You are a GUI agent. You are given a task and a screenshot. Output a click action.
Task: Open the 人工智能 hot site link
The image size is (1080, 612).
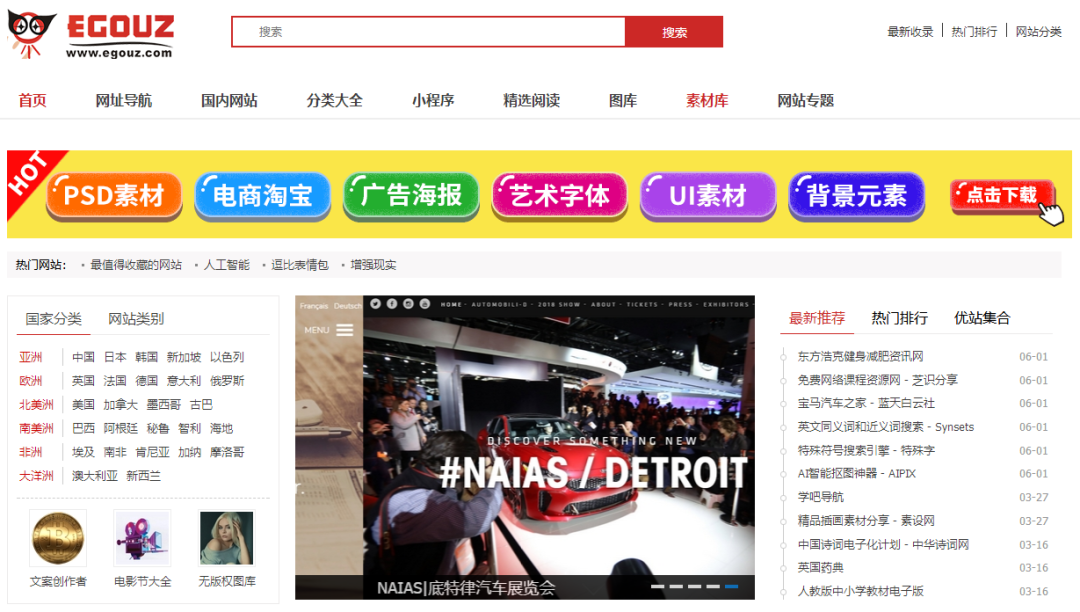227,265
